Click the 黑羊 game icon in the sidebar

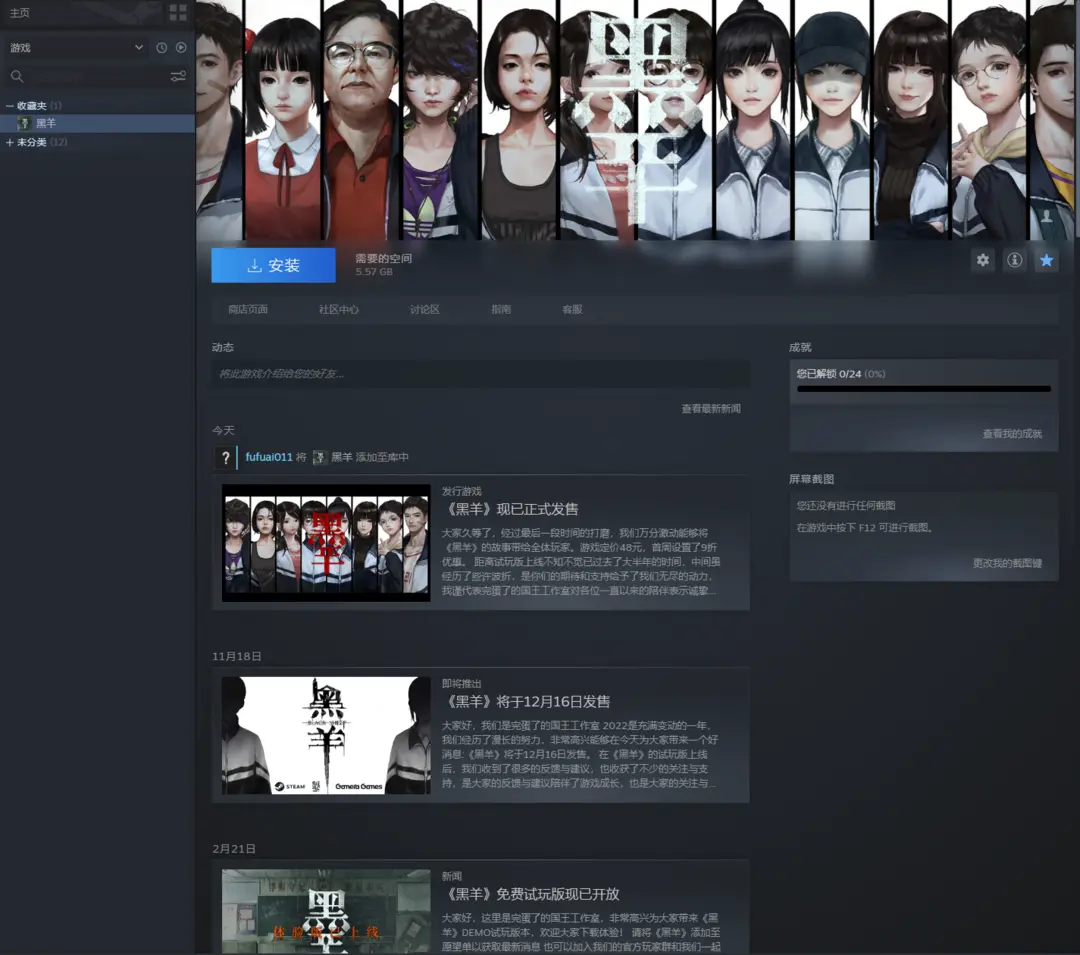[24, 123]
